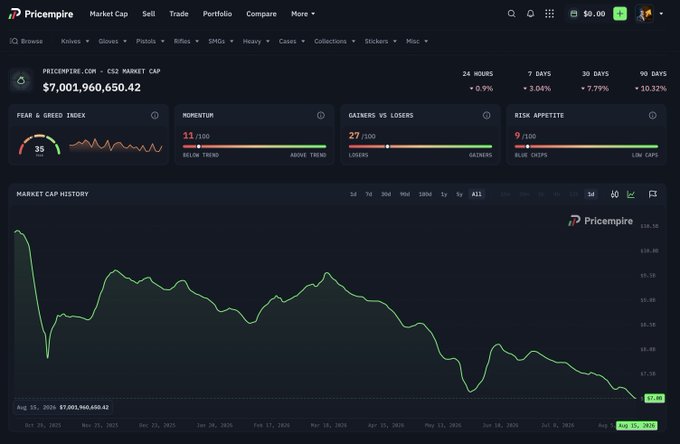680x444 pixels.
Task: Click the Aug 15, 2026 date label
Action: (x=637, y=425)
